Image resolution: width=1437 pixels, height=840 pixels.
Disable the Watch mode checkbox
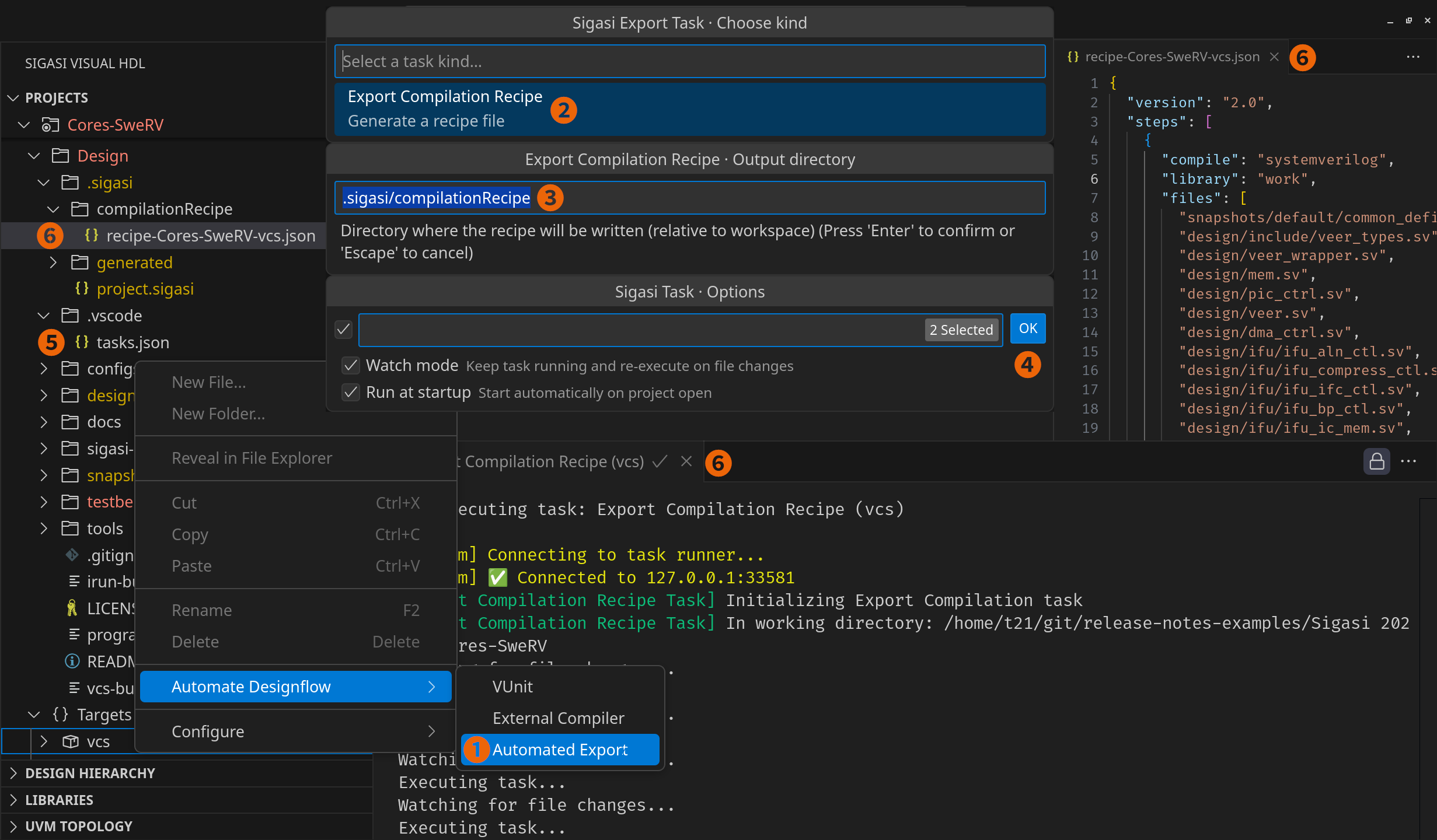tap(351, 366)
